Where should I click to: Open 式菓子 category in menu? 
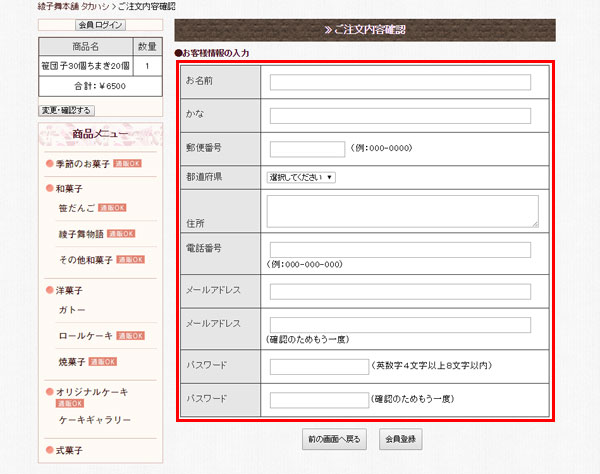tap(69, 450)
